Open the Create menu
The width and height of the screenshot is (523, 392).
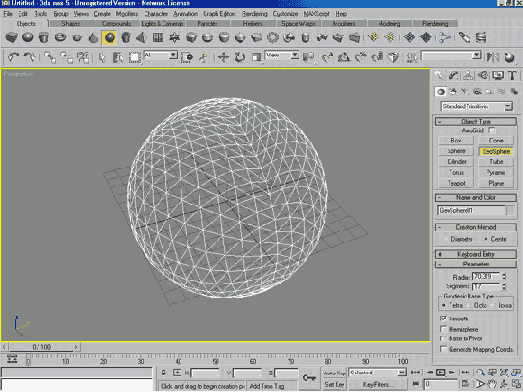[x=102, y=14]
